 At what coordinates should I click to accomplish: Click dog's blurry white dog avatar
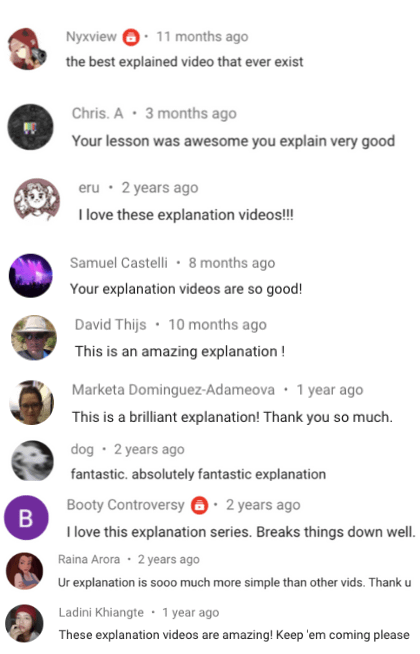[x=32, y=460]
